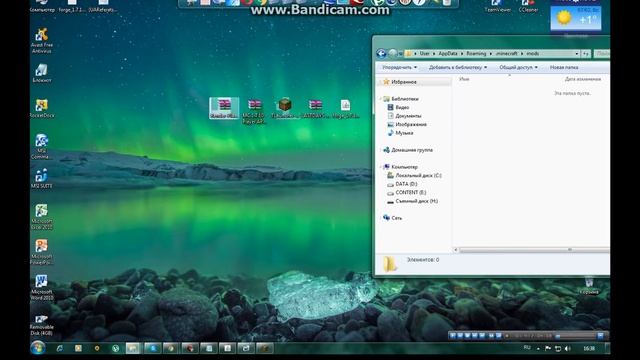This screenshot has width=640, height=360.
Task: Show hidden tray icons arrow
Action: [x=538, y=349]
